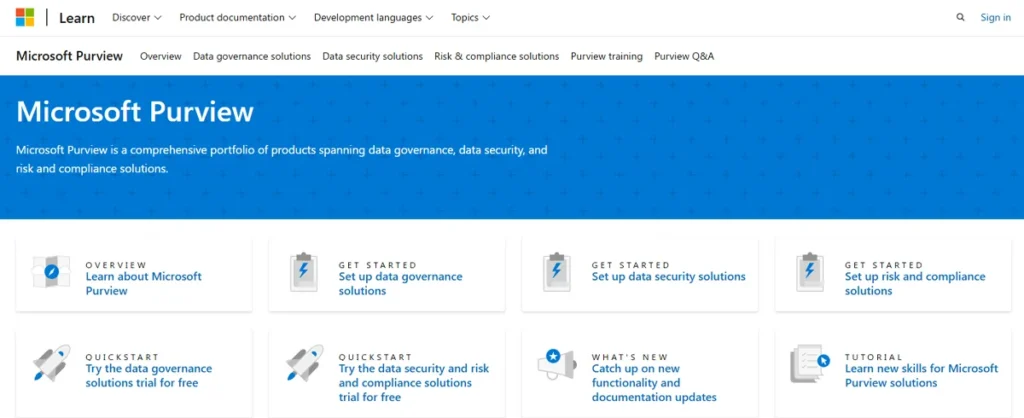Click the 'WHAT'S NEW' card label
This screenshot has height=418, width=1024.
[x=630, y=357]
